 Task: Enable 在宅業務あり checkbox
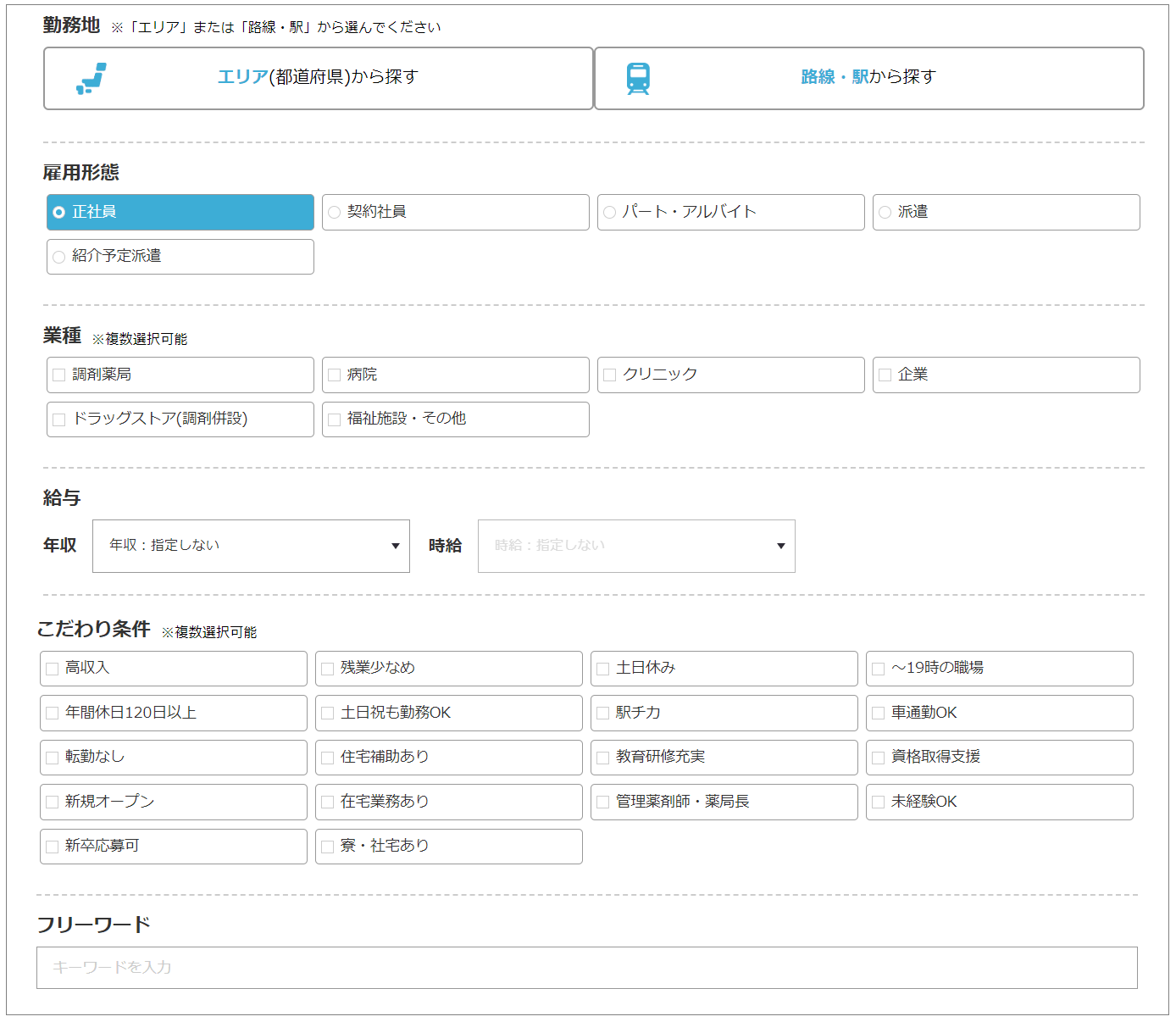coord(449,802)
